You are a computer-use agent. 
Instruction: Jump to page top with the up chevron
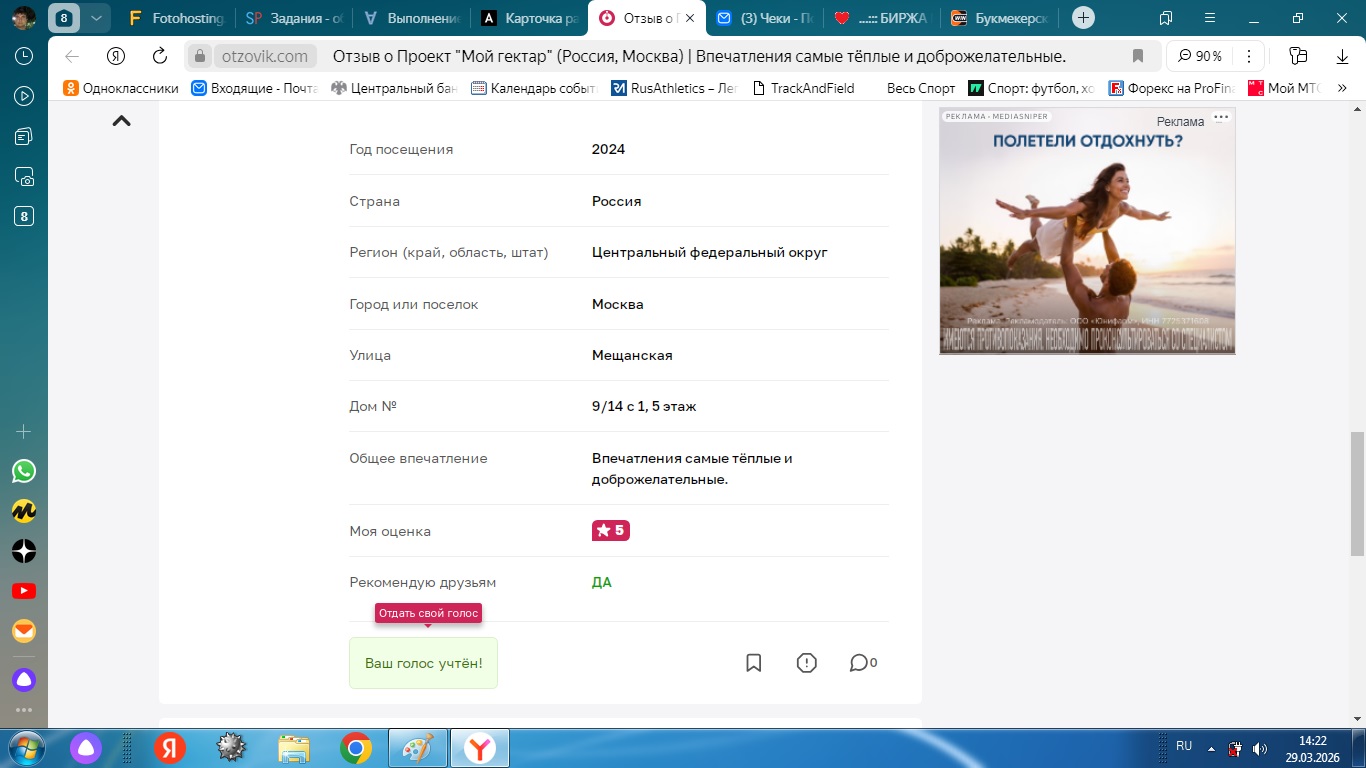point(121,121)
